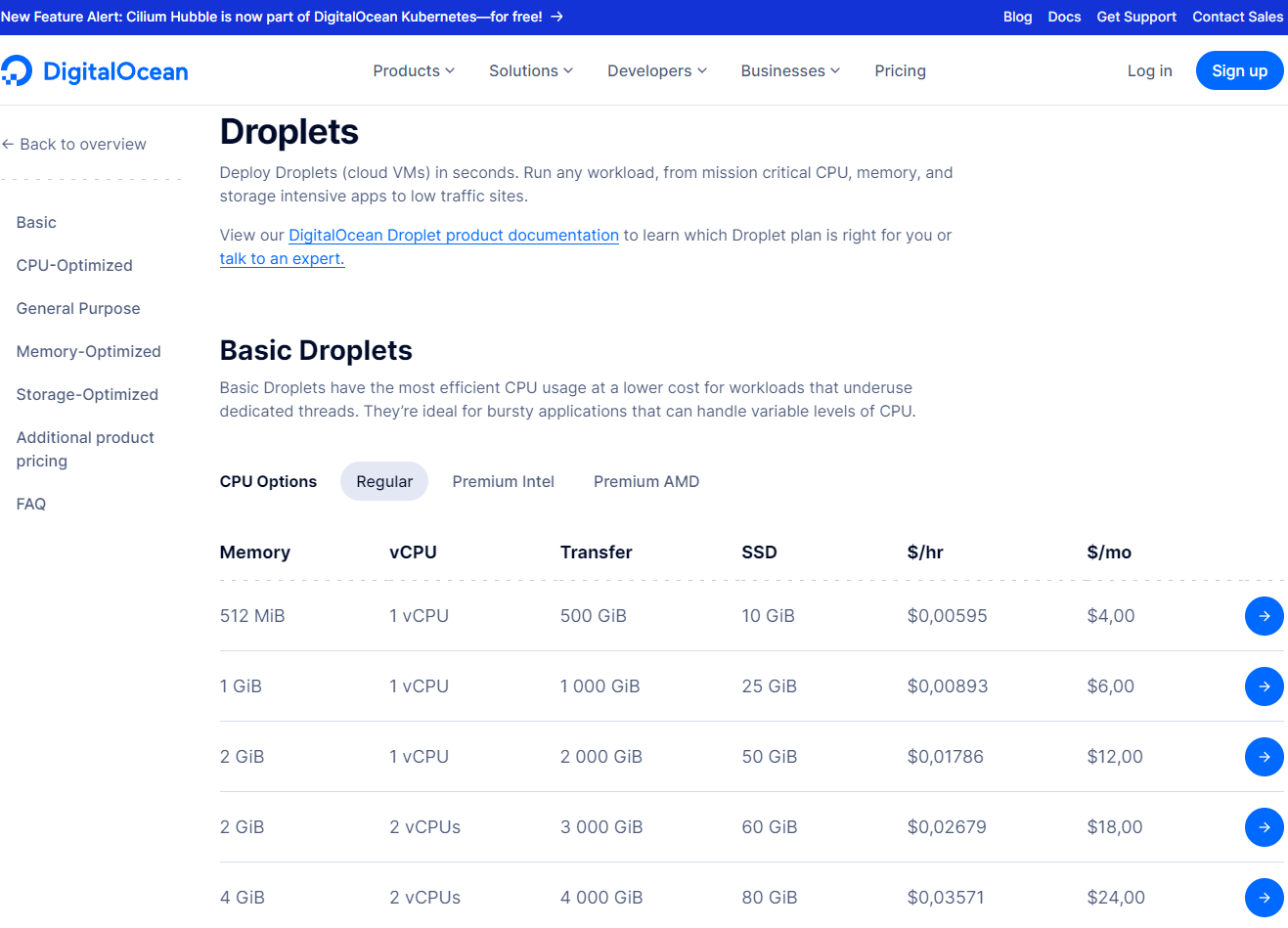Image resolution: width=1288 pixels, height=928 pixels.
Task: Click the 512 MiB memory cell
Action: pyautogui.click(x=252, y=616)
